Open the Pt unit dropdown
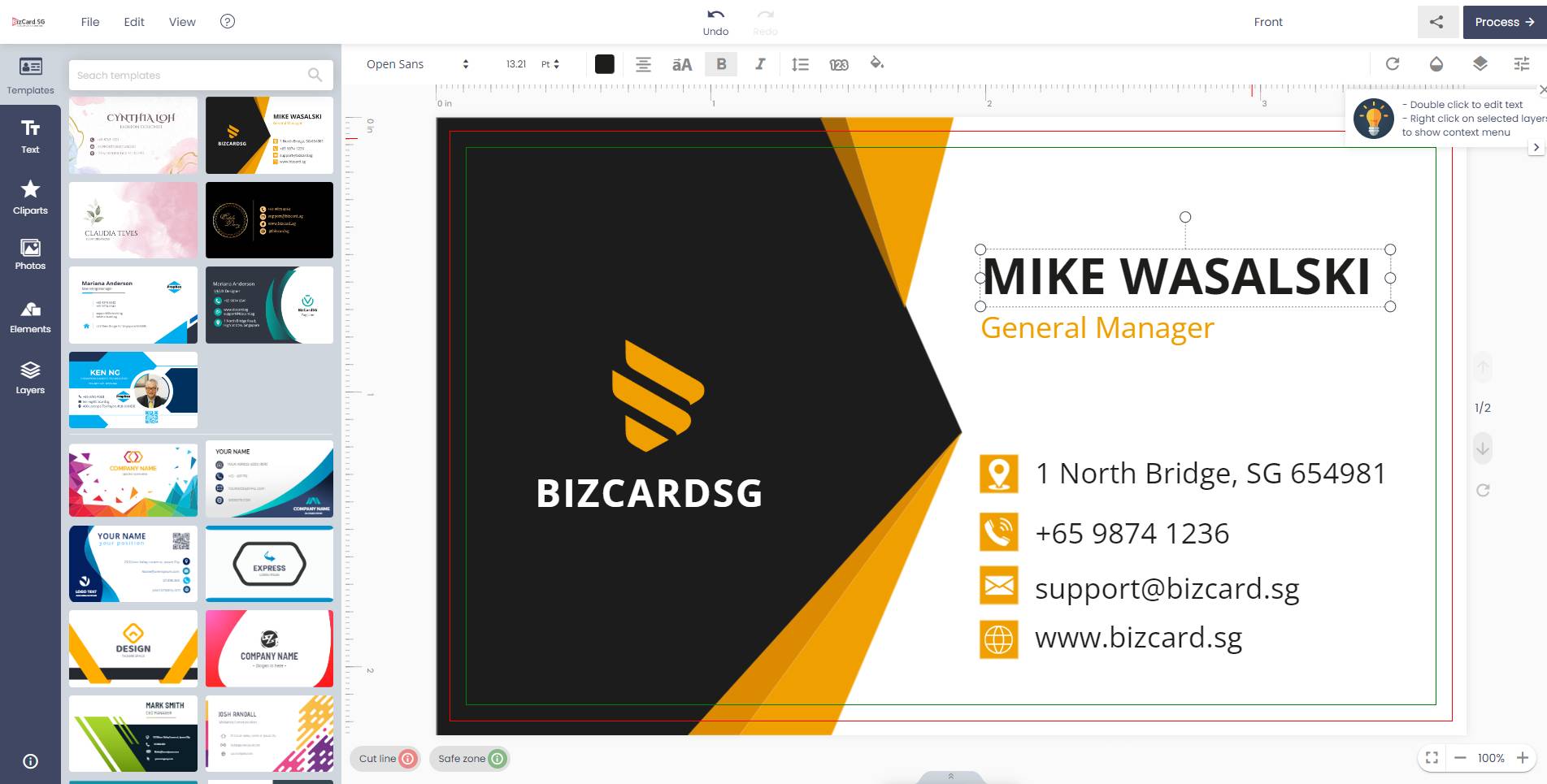The height and width of the screenshot is (784, 1547). pyautogui.click(x=550, y=64)
